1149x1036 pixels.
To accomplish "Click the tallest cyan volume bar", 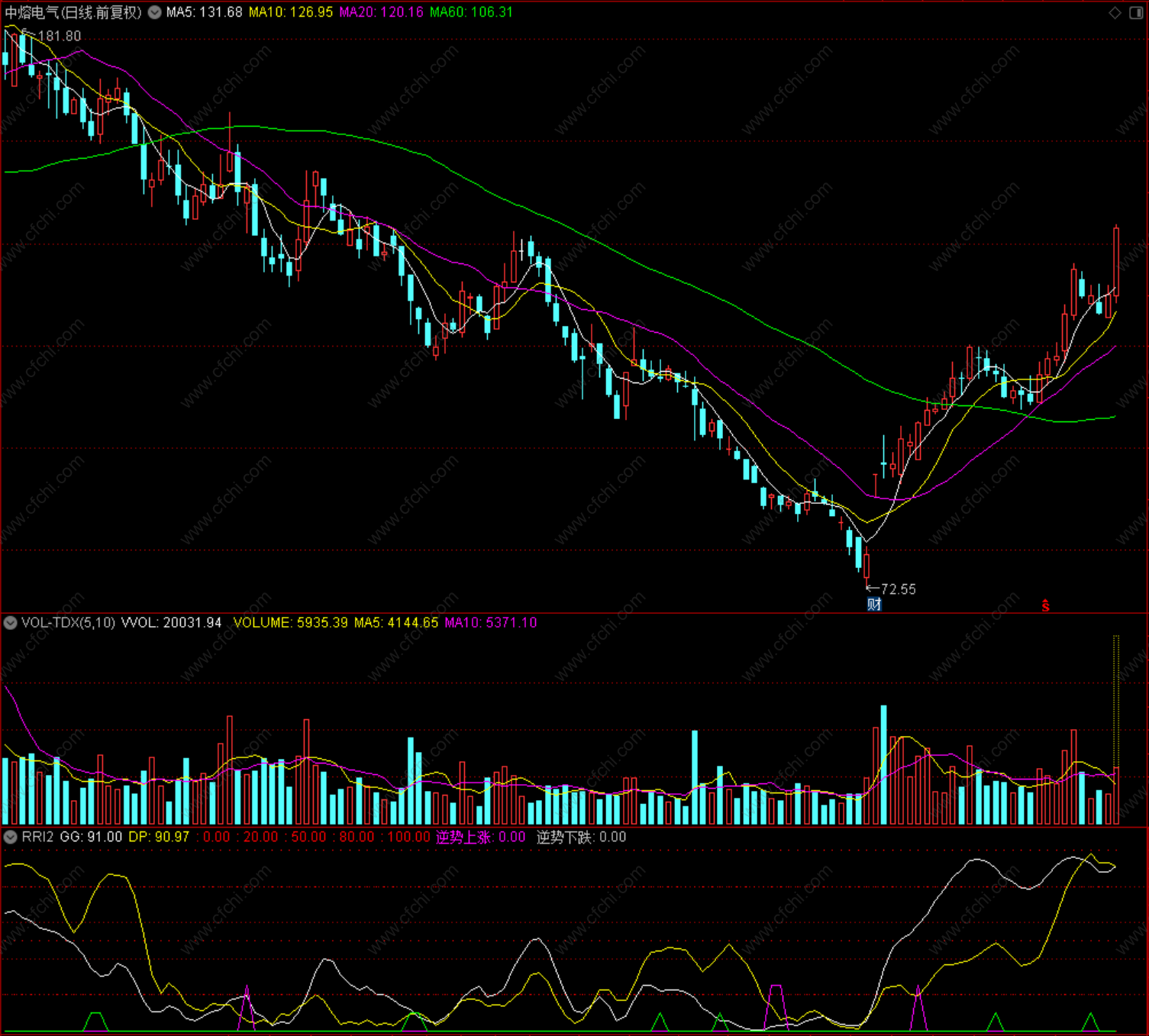I will pyautogui.click(x=884, y=765).
